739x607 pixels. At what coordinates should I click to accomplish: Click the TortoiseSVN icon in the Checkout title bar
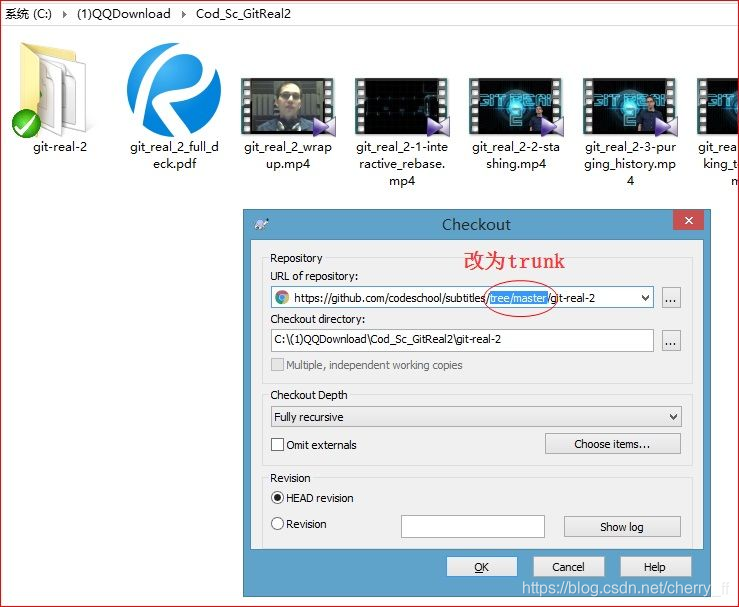262,224
